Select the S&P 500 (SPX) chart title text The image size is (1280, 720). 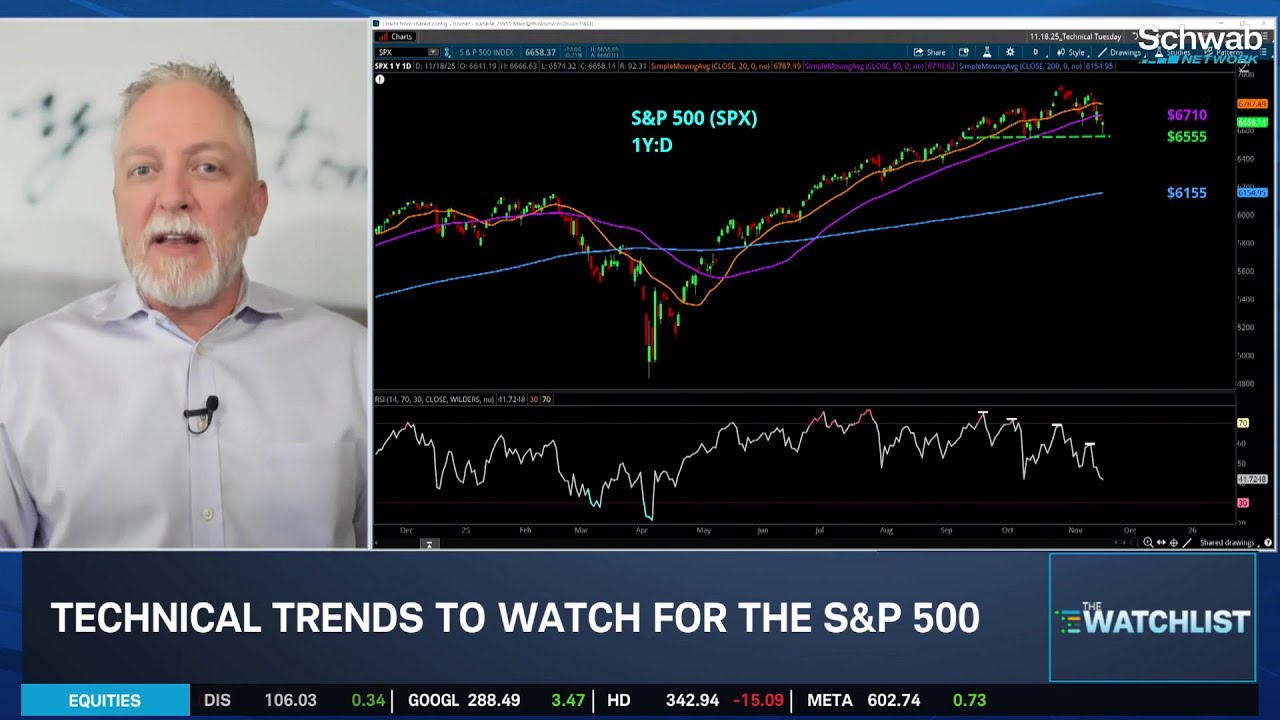pos(694,118)
